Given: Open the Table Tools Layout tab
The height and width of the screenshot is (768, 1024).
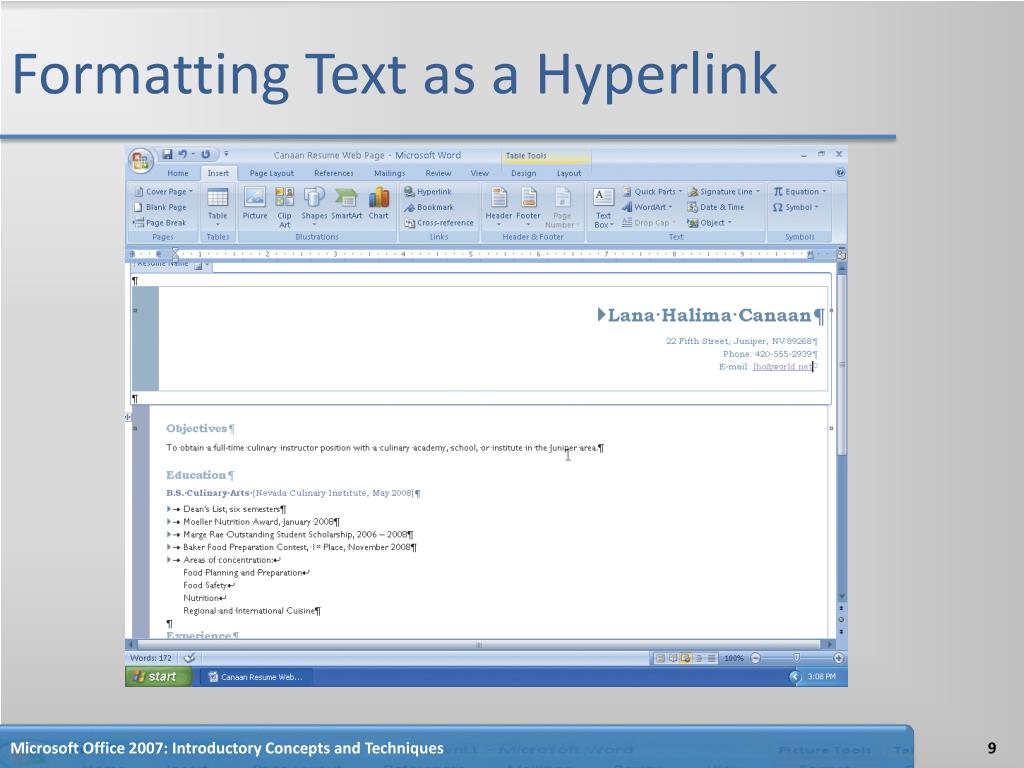Looking at the screenshot, I should click(x=569, y=173).
